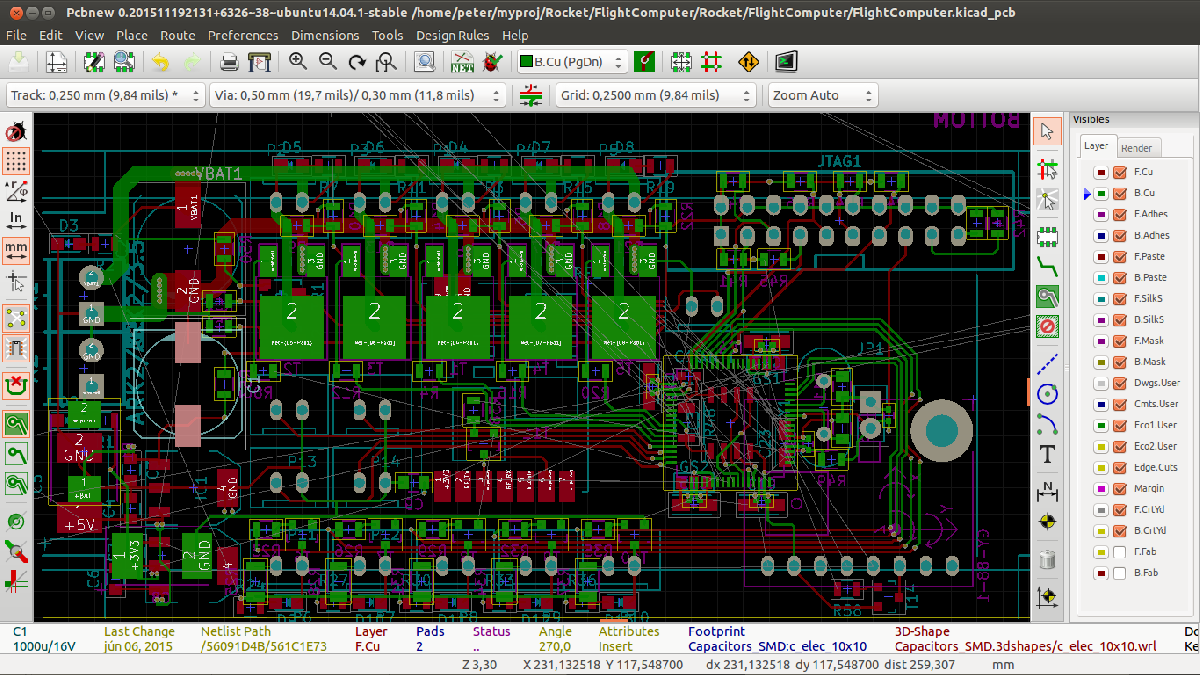Toggle F.Cu layer visibility checkbox

1120,172
